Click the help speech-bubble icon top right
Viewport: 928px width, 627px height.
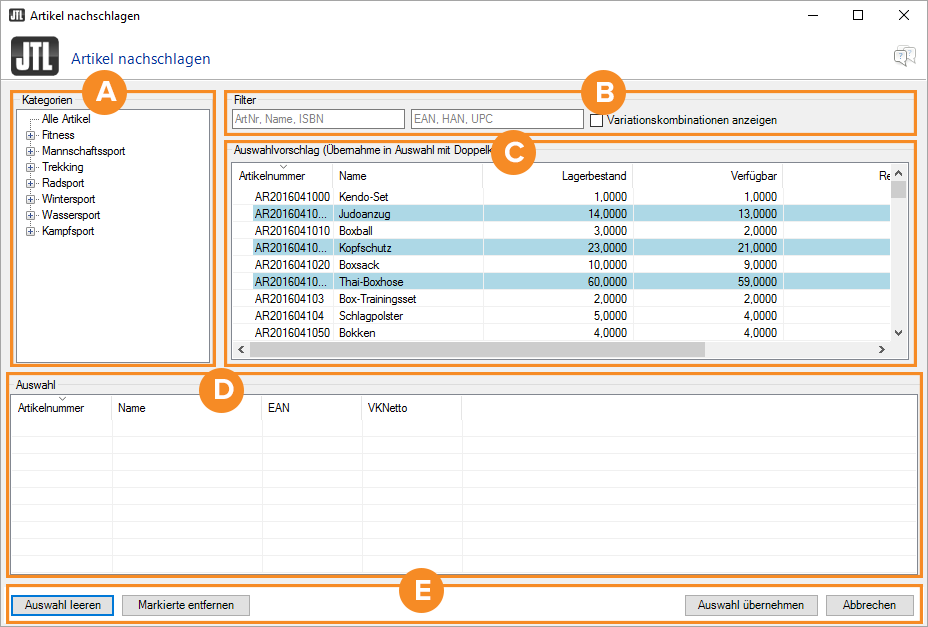(904, 56)
